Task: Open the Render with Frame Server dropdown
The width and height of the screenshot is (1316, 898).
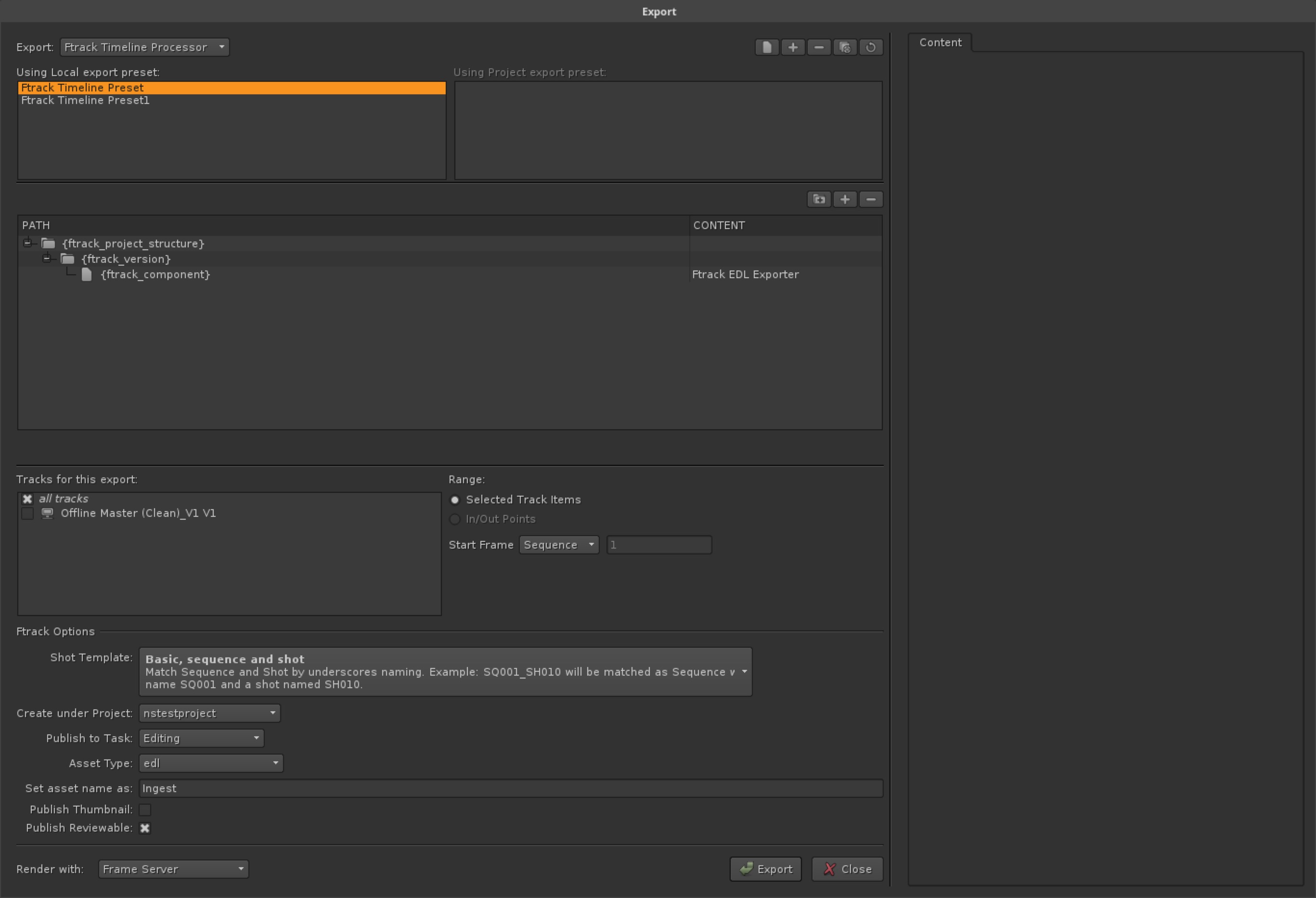Action: coord(173,869)
